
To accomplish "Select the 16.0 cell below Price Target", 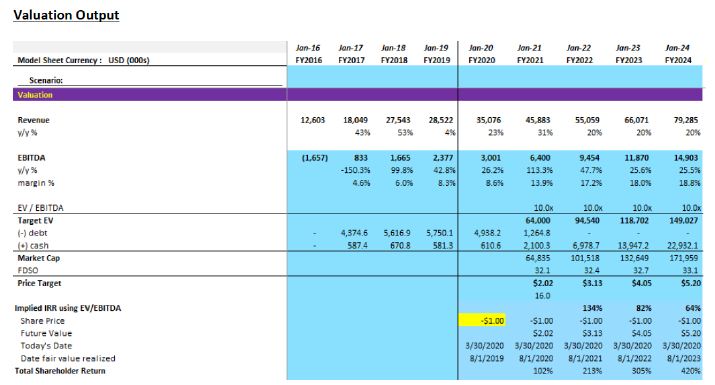I will pos(542,296).
